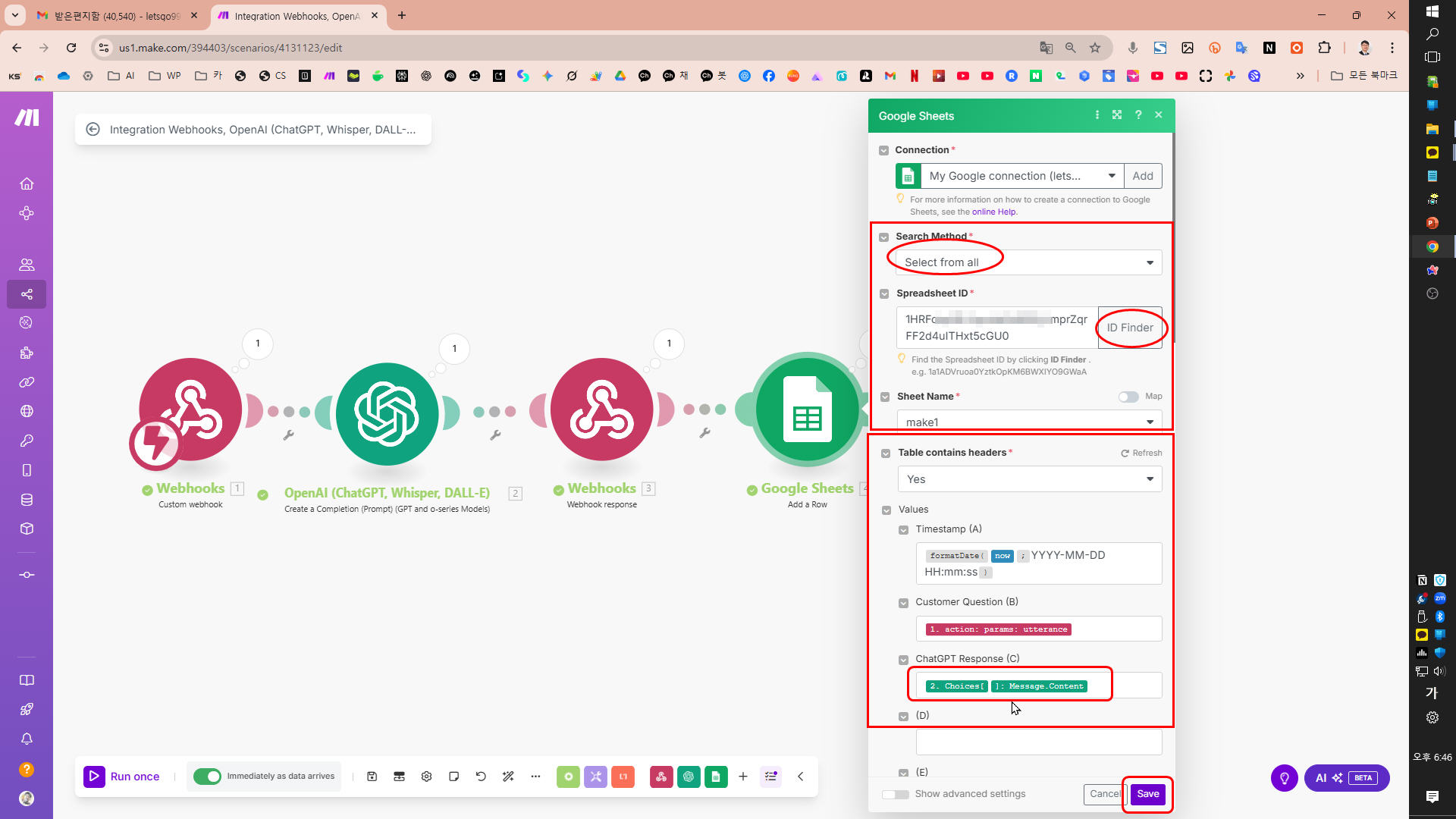Screen dimensions: 1456x819
Task: Open the three-dot More menu in toolbar
Action: click(x=535, y=777)
